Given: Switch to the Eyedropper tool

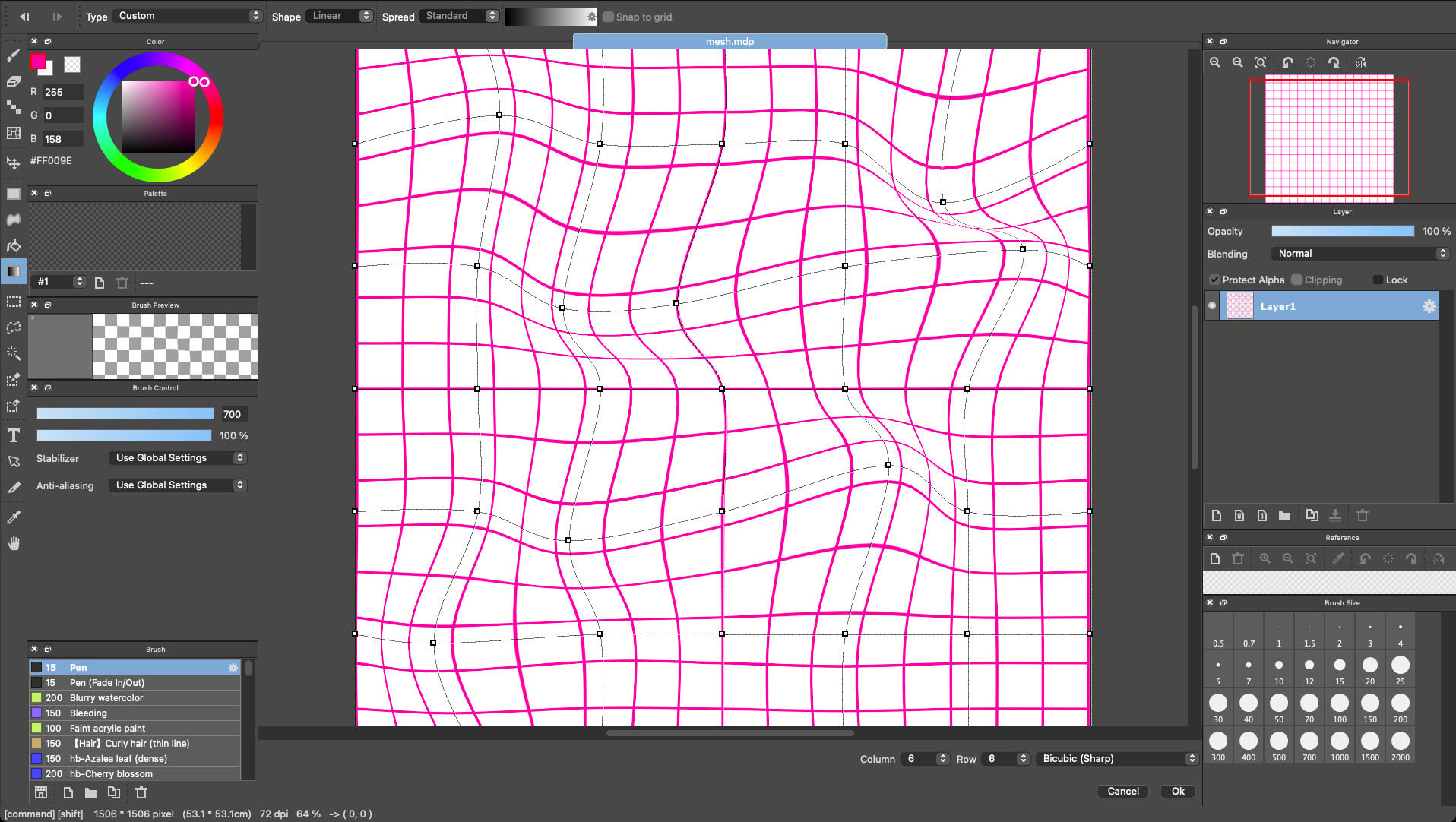Looking at the screenshot, I should tap(13, 517).
